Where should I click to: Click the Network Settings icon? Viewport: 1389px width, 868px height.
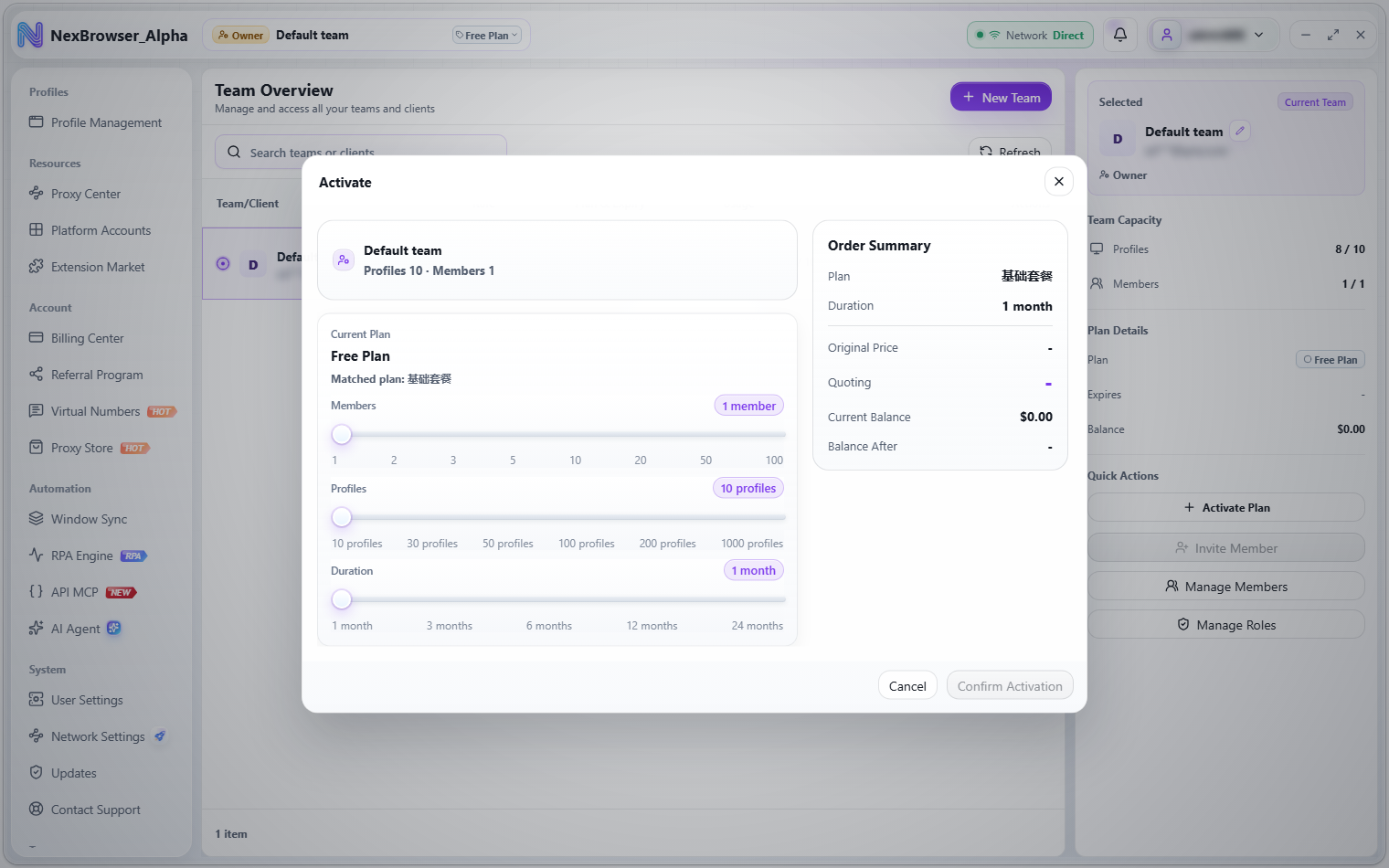click(x=37, y=736)
